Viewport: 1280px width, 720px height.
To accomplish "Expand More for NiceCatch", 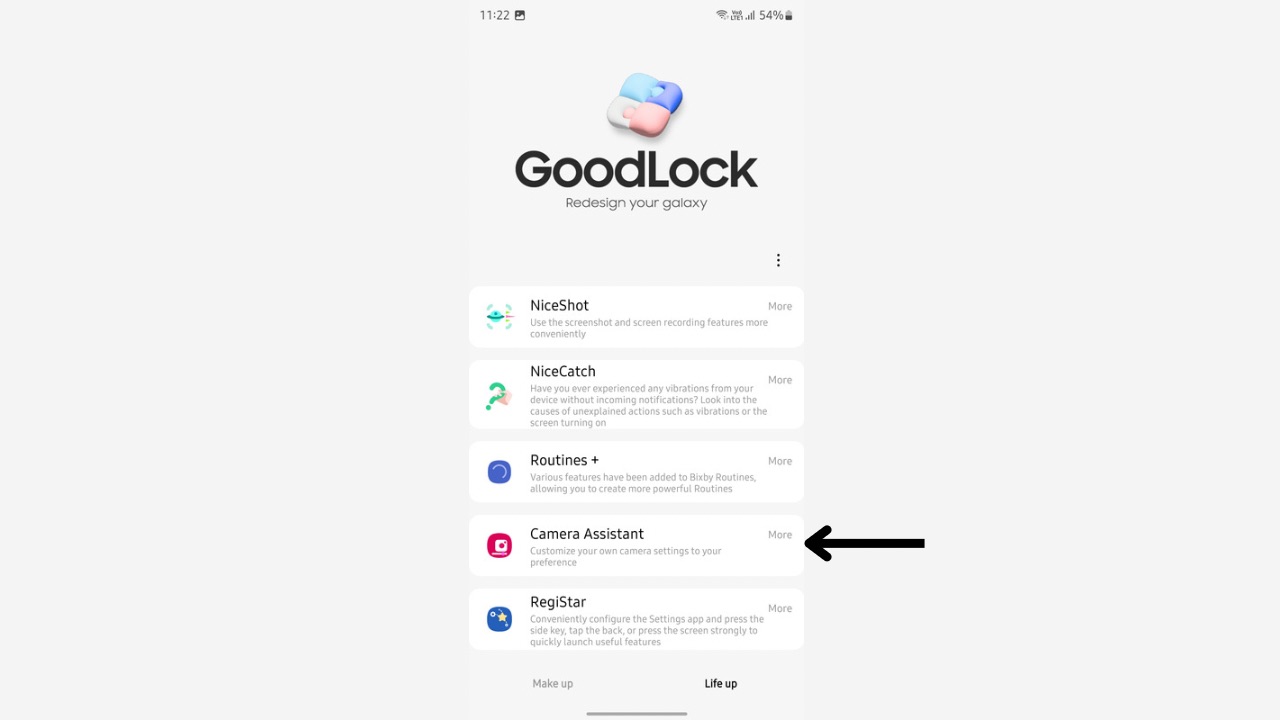I will 780,380.
